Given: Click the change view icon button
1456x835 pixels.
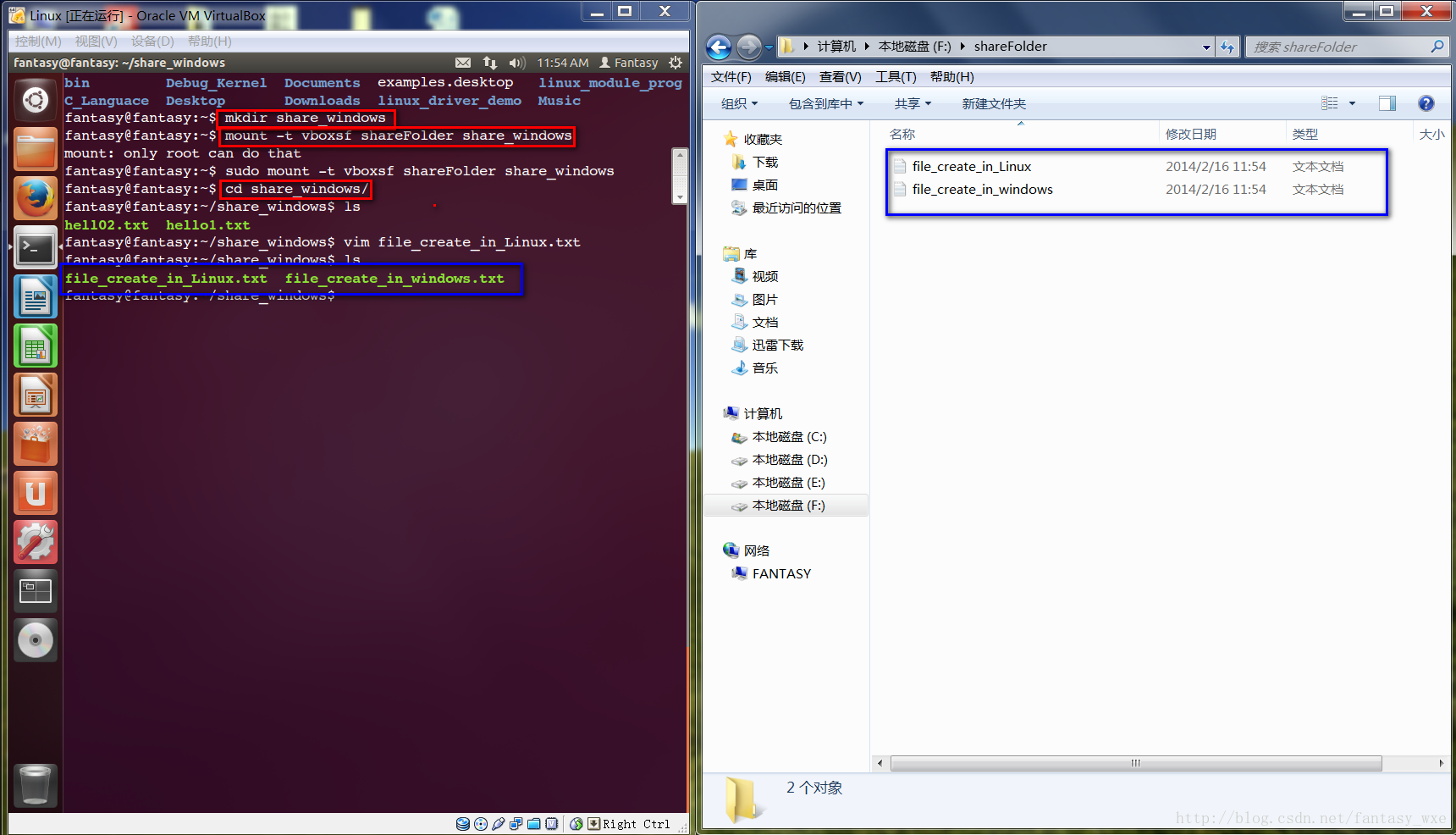Looking at the screenshot, I should pyautogui.click(x=1330, y=103).
